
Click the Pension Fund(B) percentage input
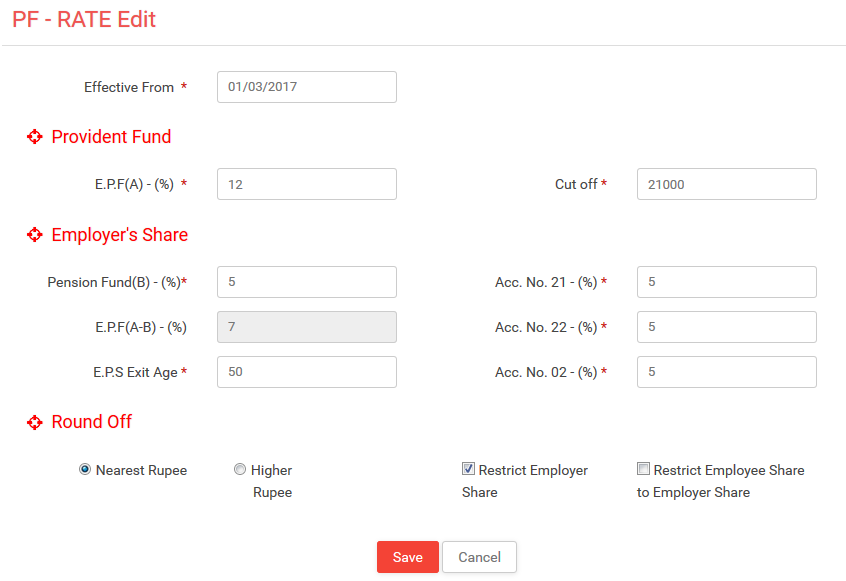point(307,282)
